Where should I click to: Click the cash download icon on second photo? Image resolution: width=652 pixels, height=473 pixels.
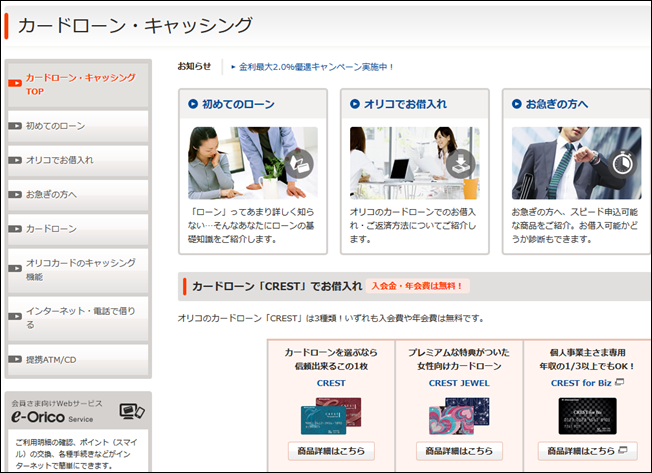461,164
